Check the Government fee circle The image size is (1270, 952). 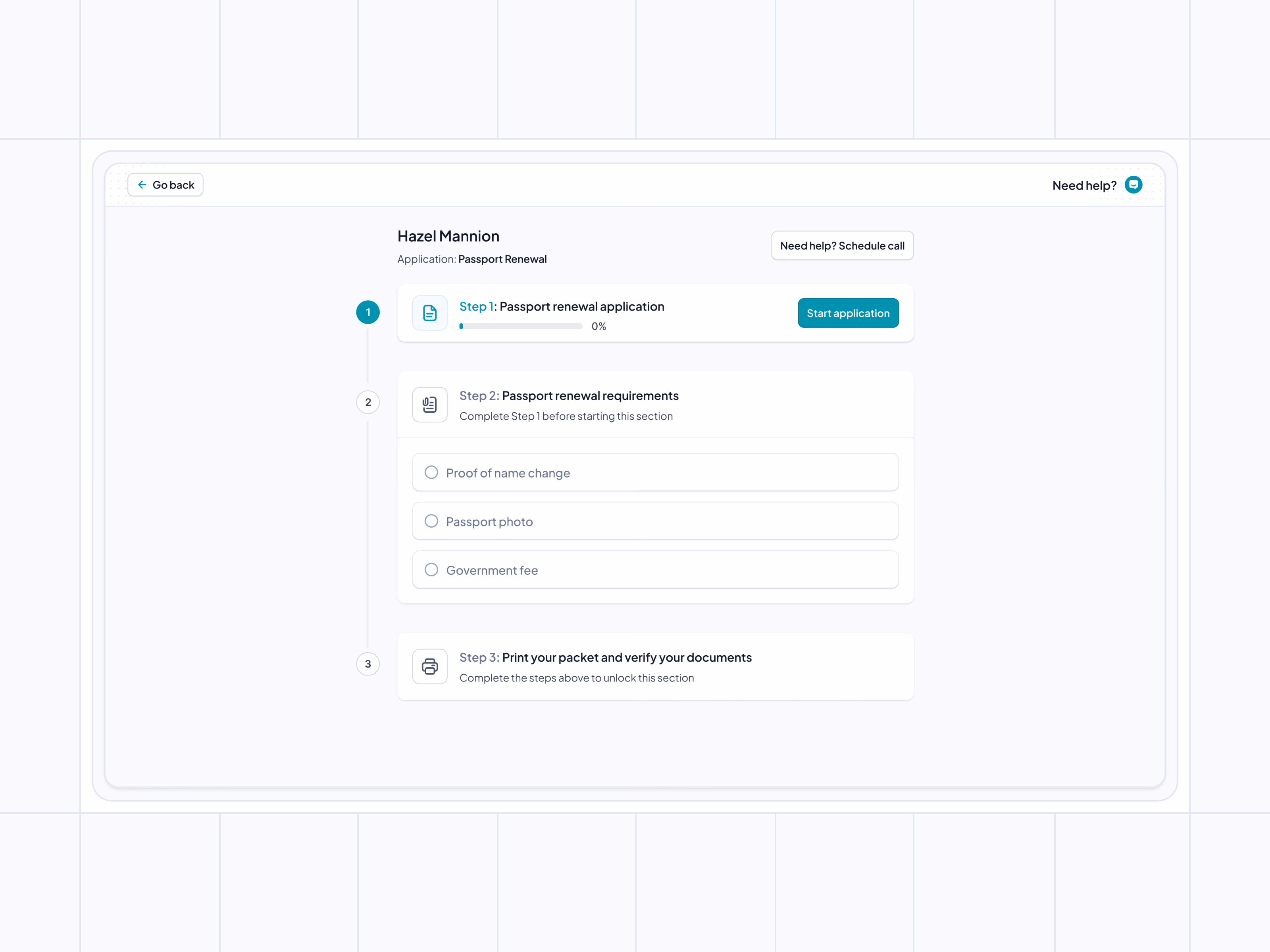pyautogui.click(x=431, y=570)
